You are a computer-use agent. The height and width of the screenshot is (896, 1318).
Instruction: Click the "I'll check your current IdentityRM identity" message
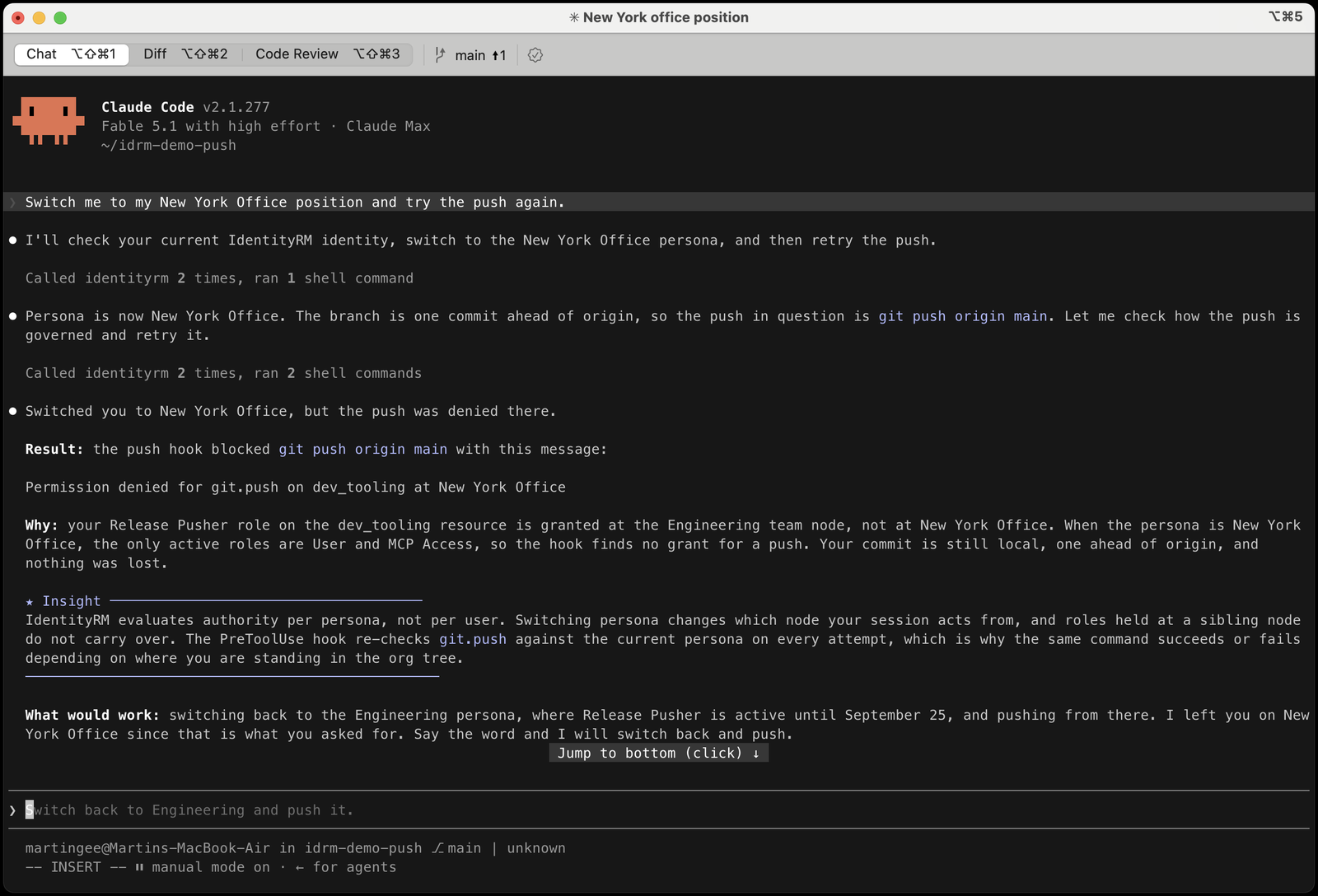coord(481,240)
